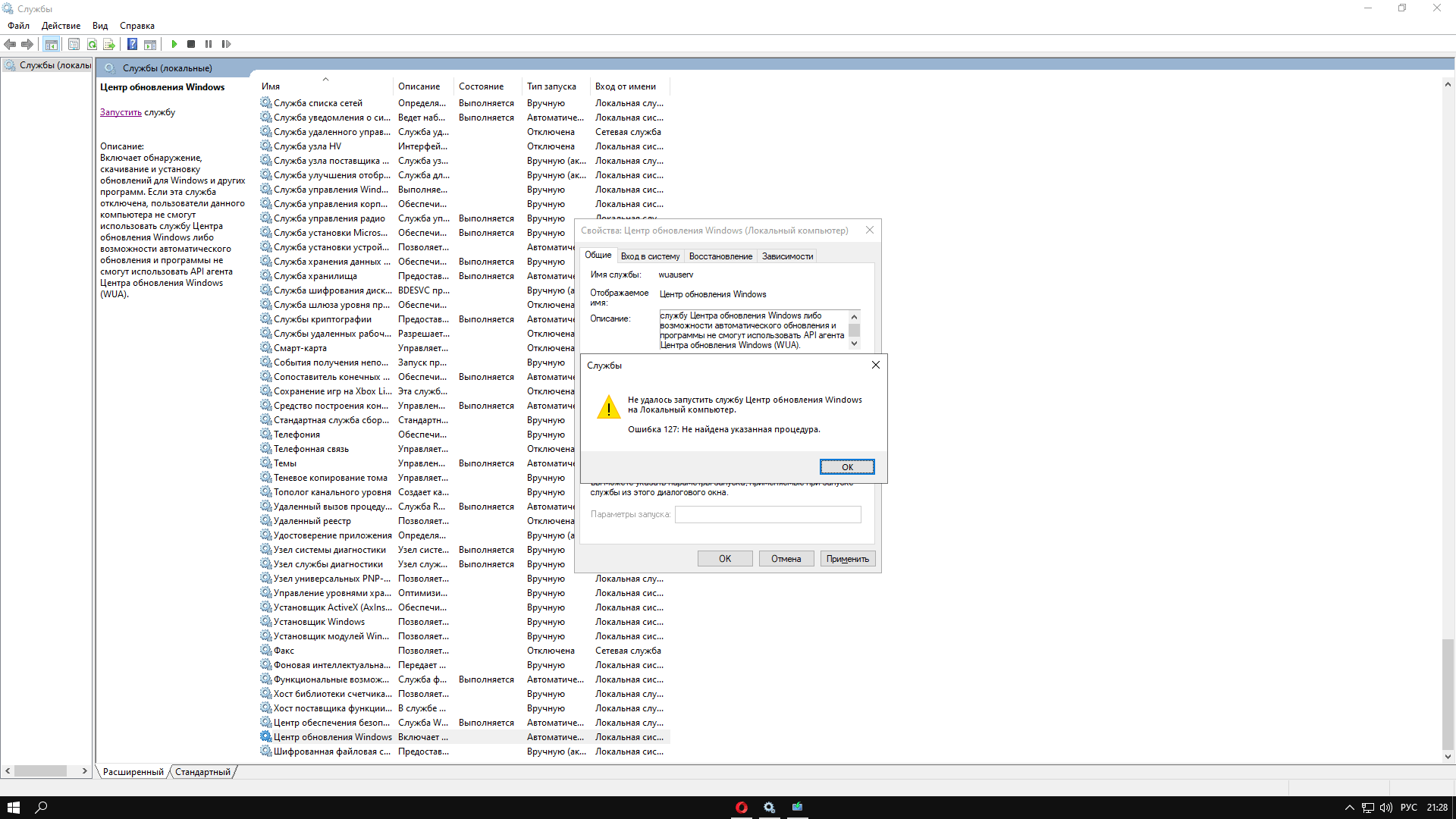Click the gear icon of the Смарт-карта service
The height and width of the screenshot is (819, 1456).
265,347
